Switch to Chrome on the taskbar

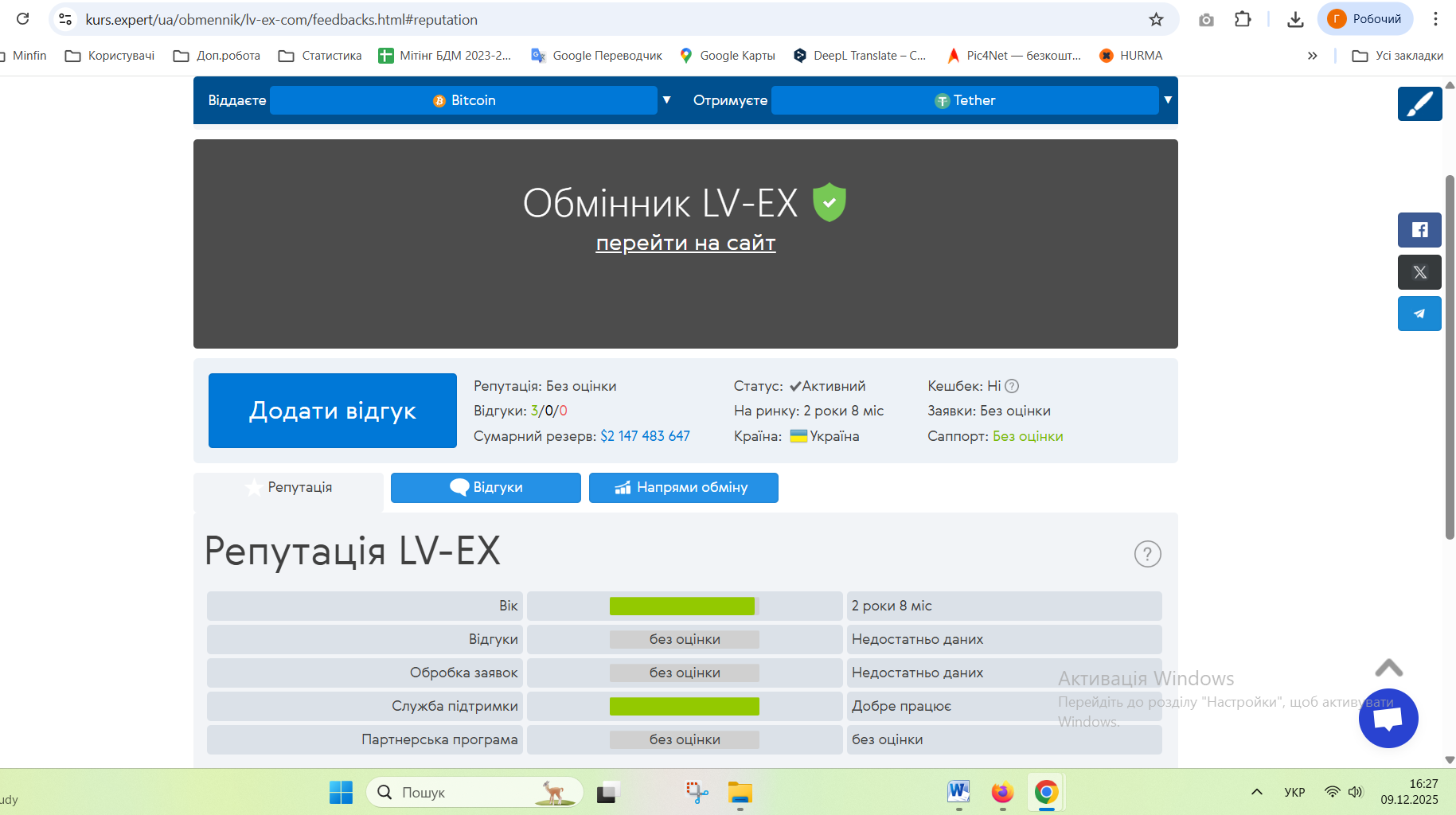point(1046,792)
